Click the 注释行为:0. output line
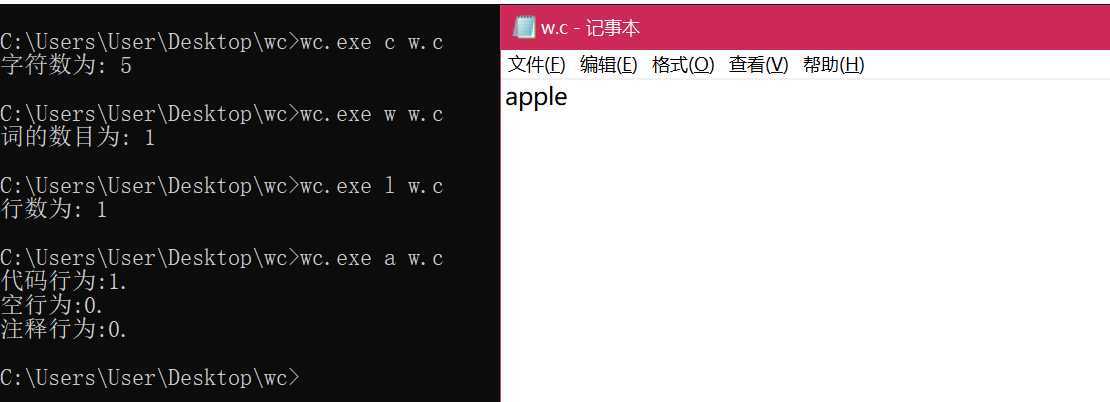This screenshot has width=1110, height=402. pyautogui.click(x=64, y=329)
